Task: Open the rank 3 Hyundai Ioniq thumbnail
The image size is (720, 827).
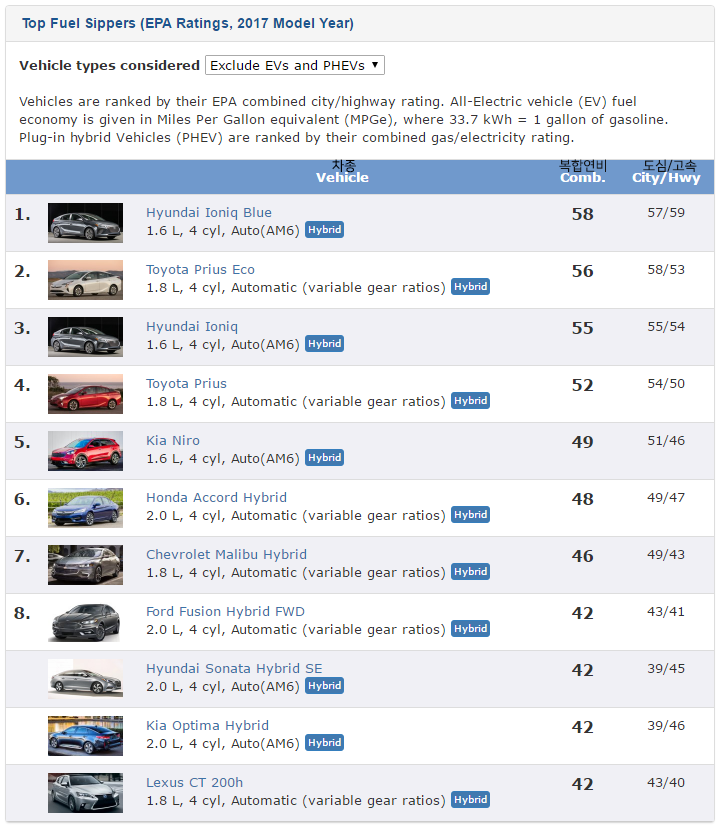Action: click(85, 337)
